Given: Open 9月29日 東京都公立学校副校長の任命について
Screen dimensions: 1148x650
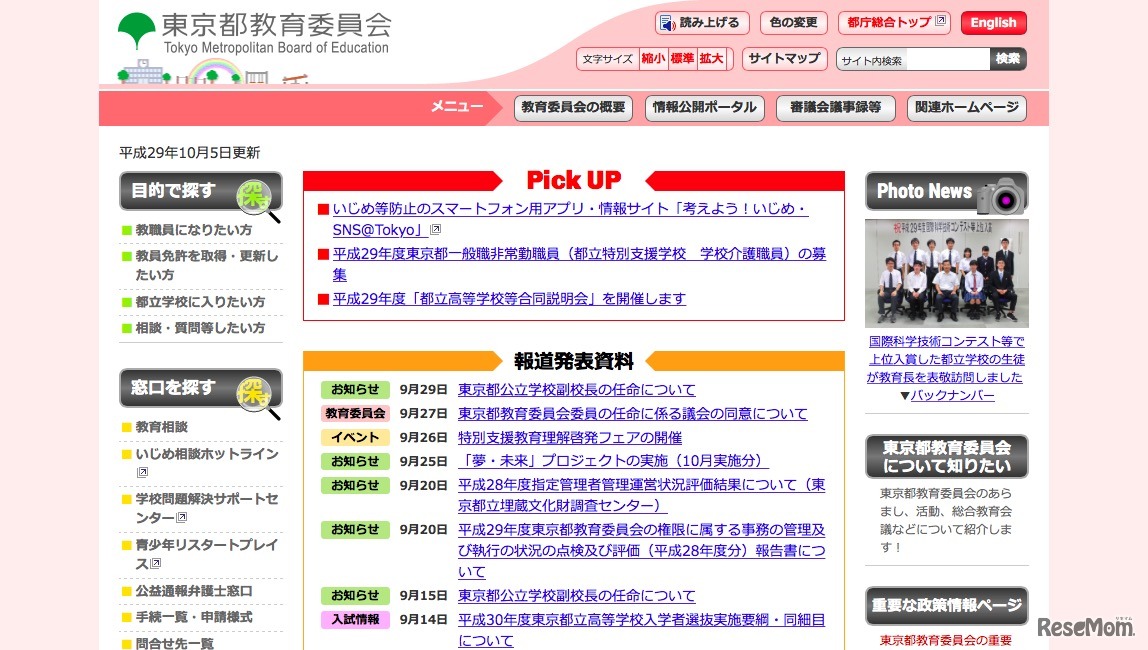Looking at the screenshot, I should click(x=576, y=390).
